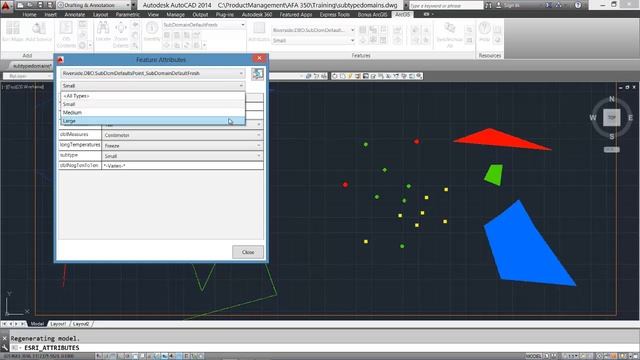Click the Resources panel title in ribbon
Viewport: 640px width, 360px height.
point(489,56)
